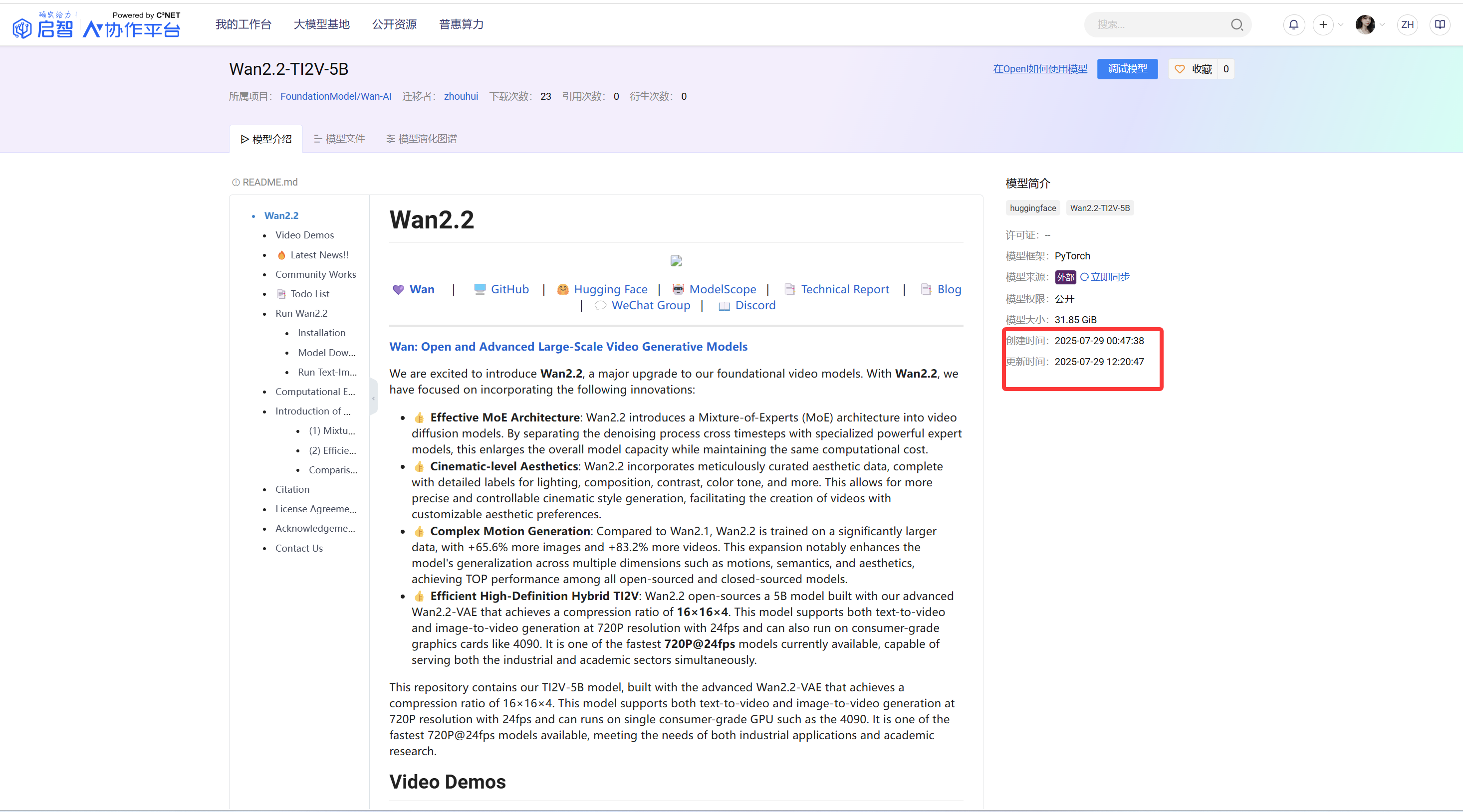Jump to Comparis... in outline
Viewport: 1463px width, 812px height.
point(333,470)
